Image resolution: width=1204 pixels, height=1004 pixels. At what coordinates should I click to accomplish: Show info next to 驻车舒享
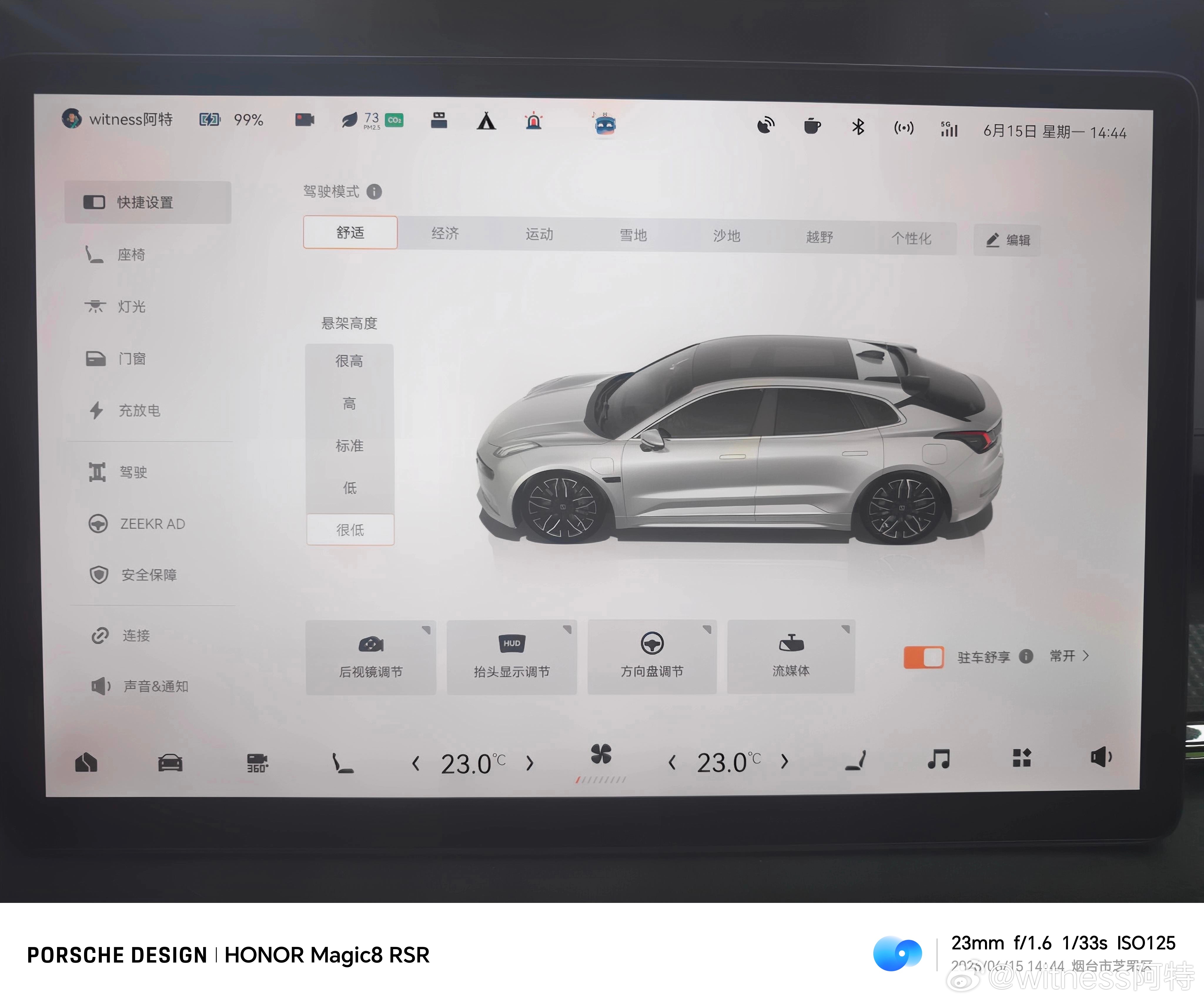[x=1026, y=657]
